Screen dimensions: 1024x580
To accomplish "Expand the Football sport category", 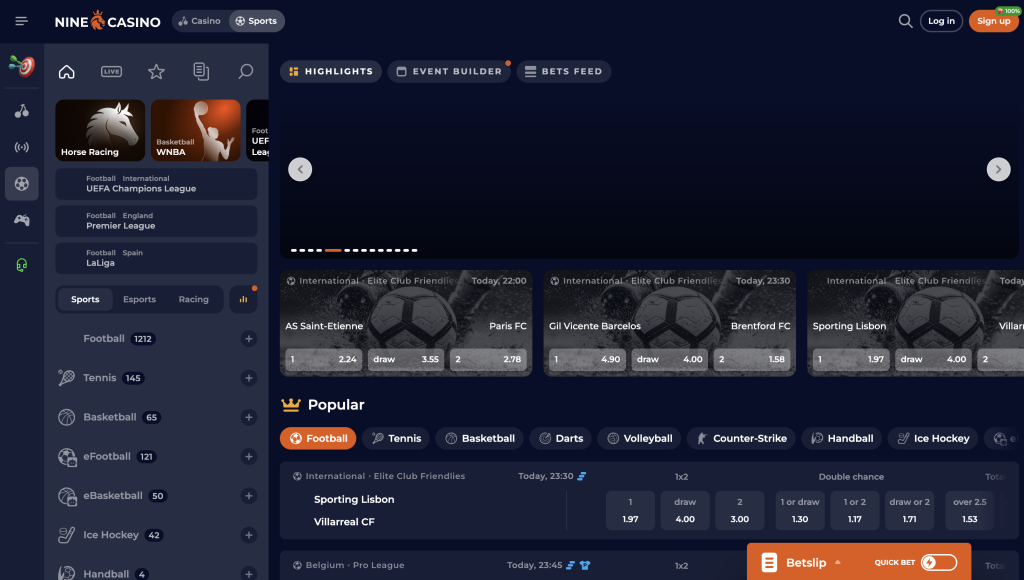I will 248,338.
